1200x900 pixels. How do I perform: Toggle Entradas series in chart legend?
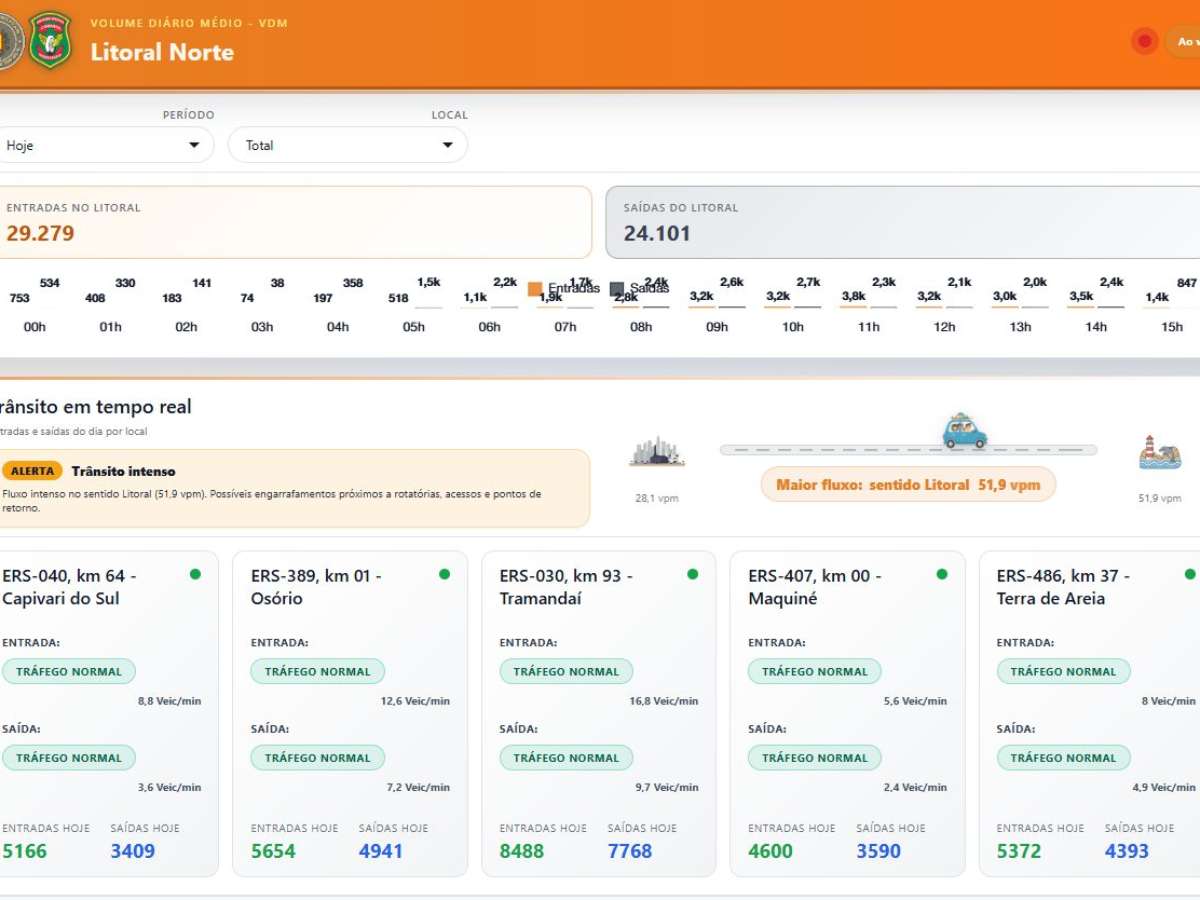point(564,289)
